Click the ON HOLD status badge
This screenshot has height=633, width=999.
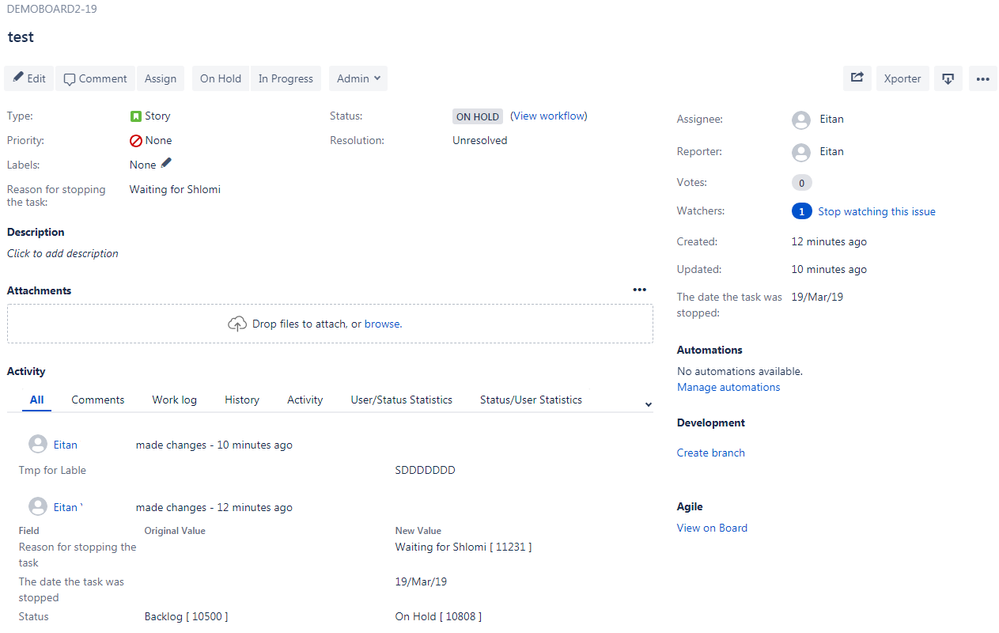click(477, 117)
